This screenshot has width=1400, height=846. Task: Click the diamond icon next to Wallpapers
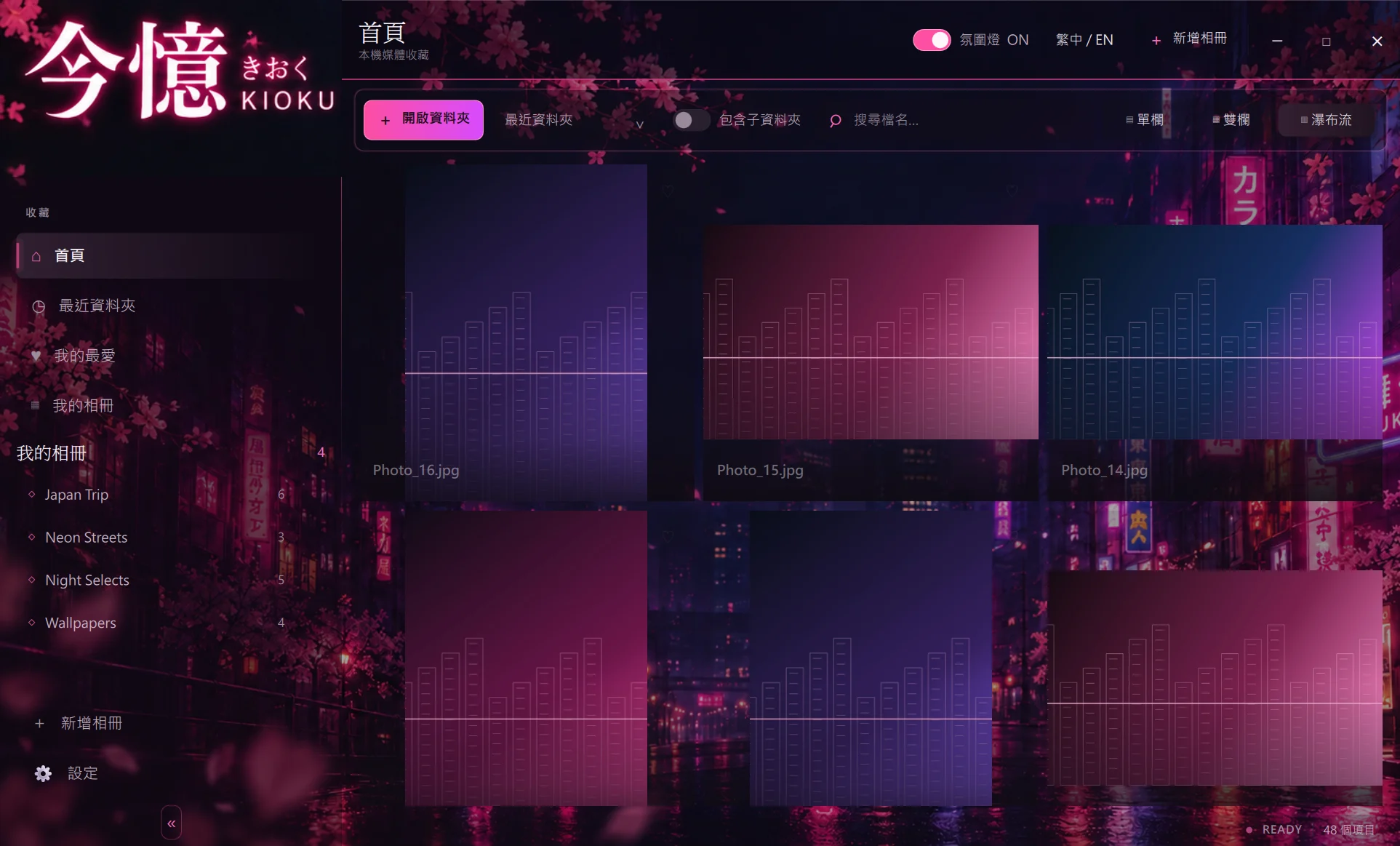tap(31, 622)
